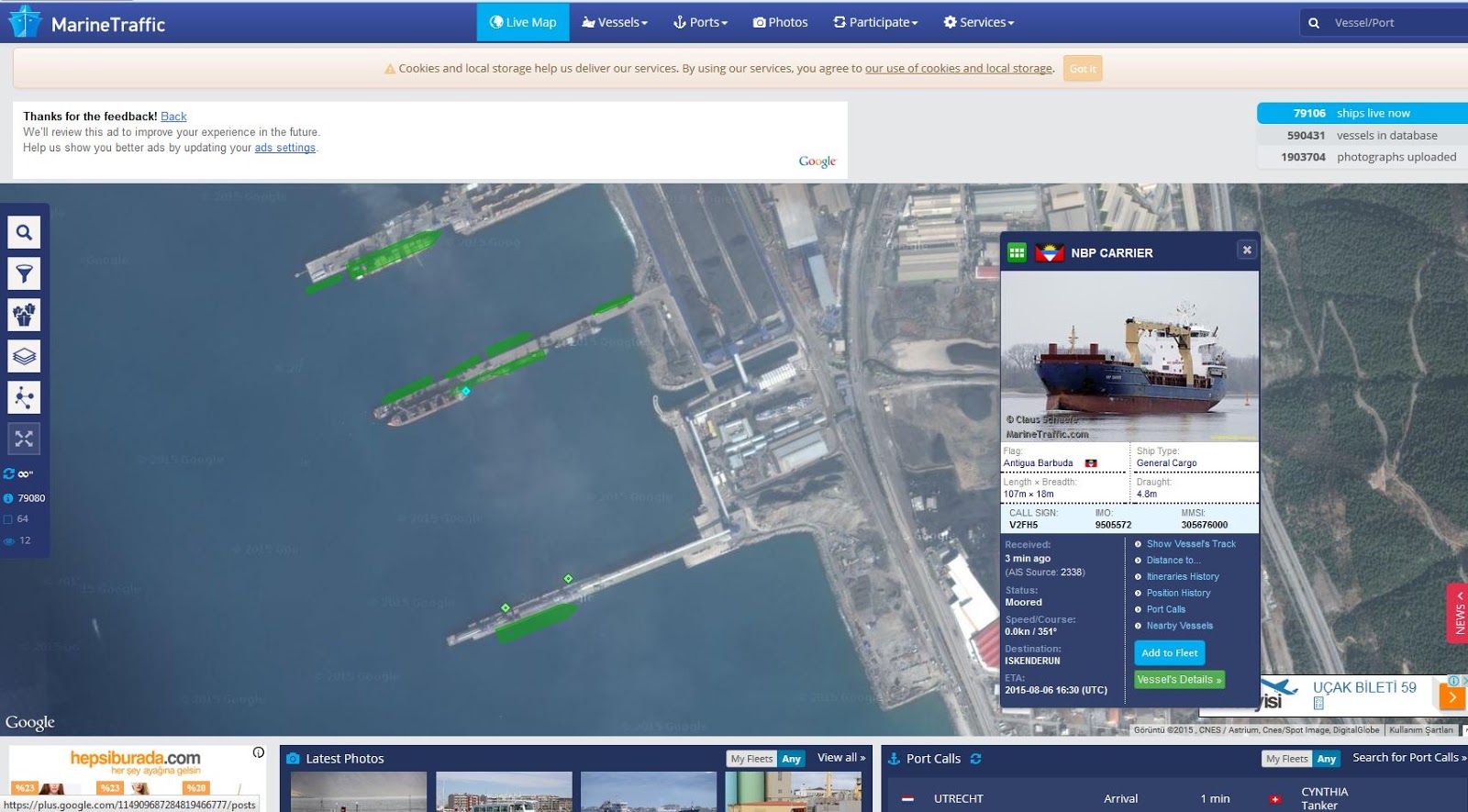Select the cyan diamond vessel marker on map
The image size is (1468, 812).
(x=466, y=392)
